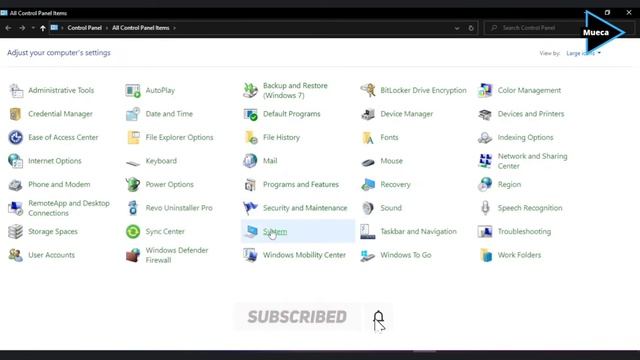Open the Power Options icon
Screen dimensions: 640x360
point(133,184)
